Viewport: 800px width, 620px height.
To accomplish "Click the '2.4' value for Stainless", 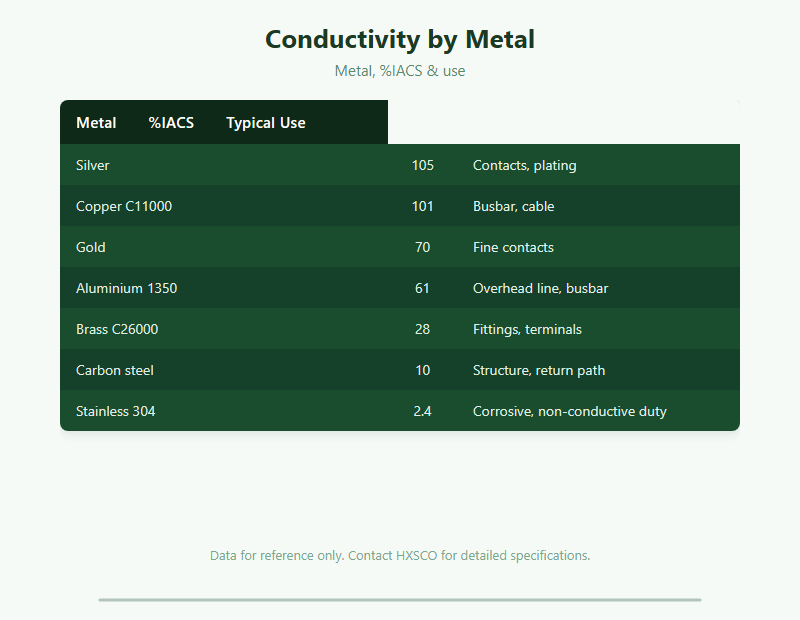I will pos(422,411).
